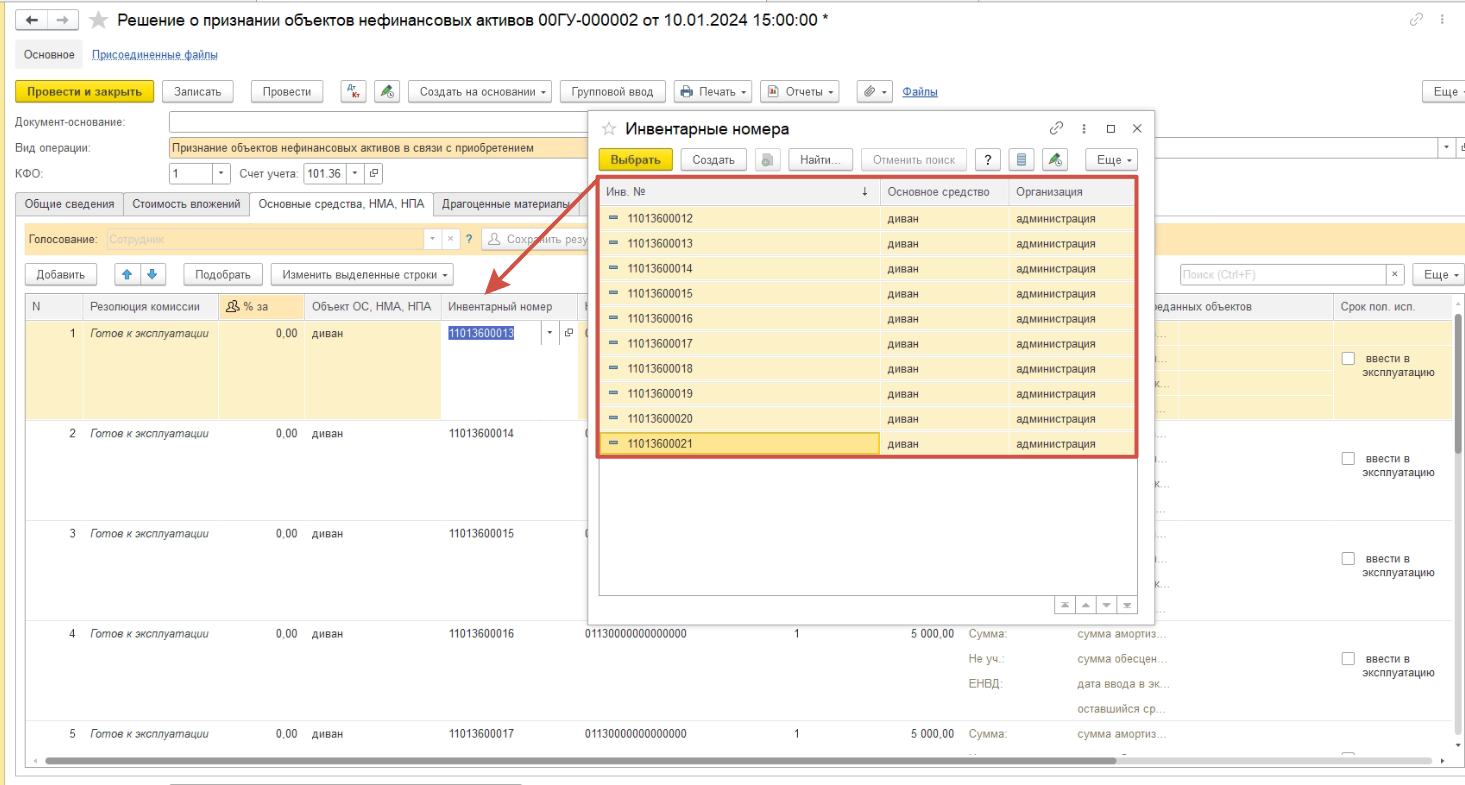Open the КФО dropdown
This screenshot has height=785, width=1465.
(221, 174)
